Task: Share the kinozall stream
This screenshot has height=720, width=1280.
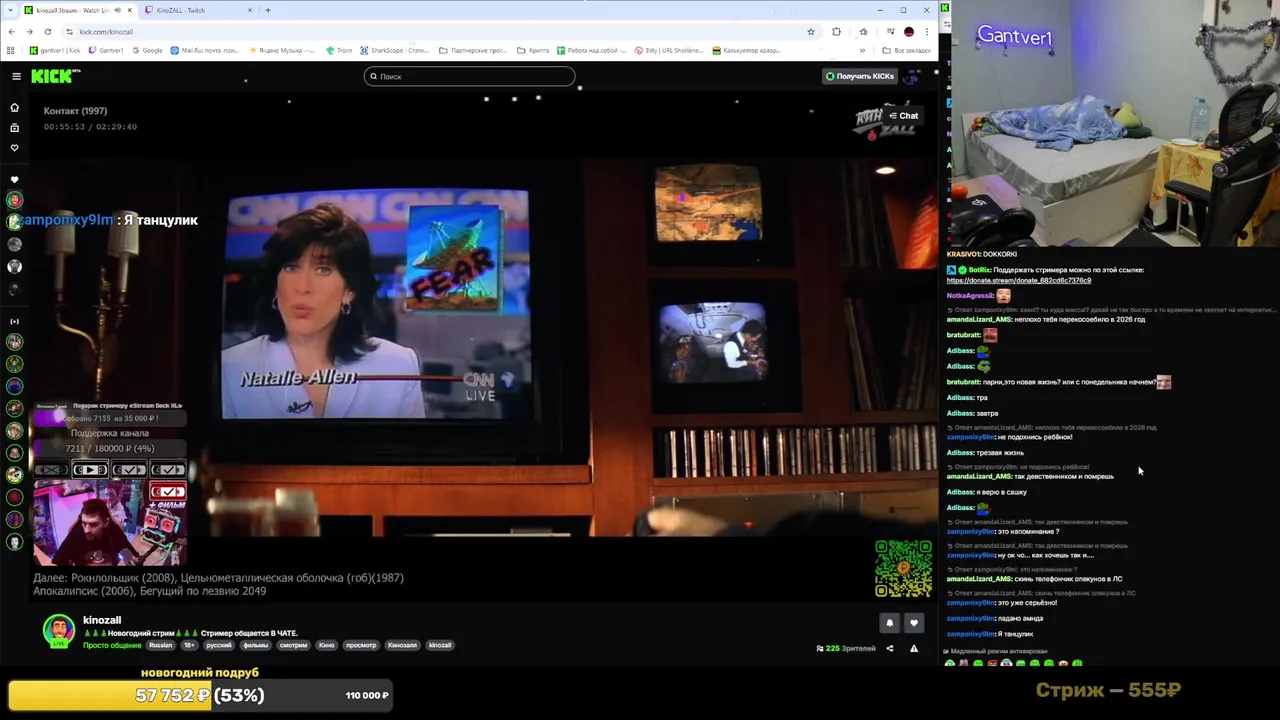Action: 889,648
